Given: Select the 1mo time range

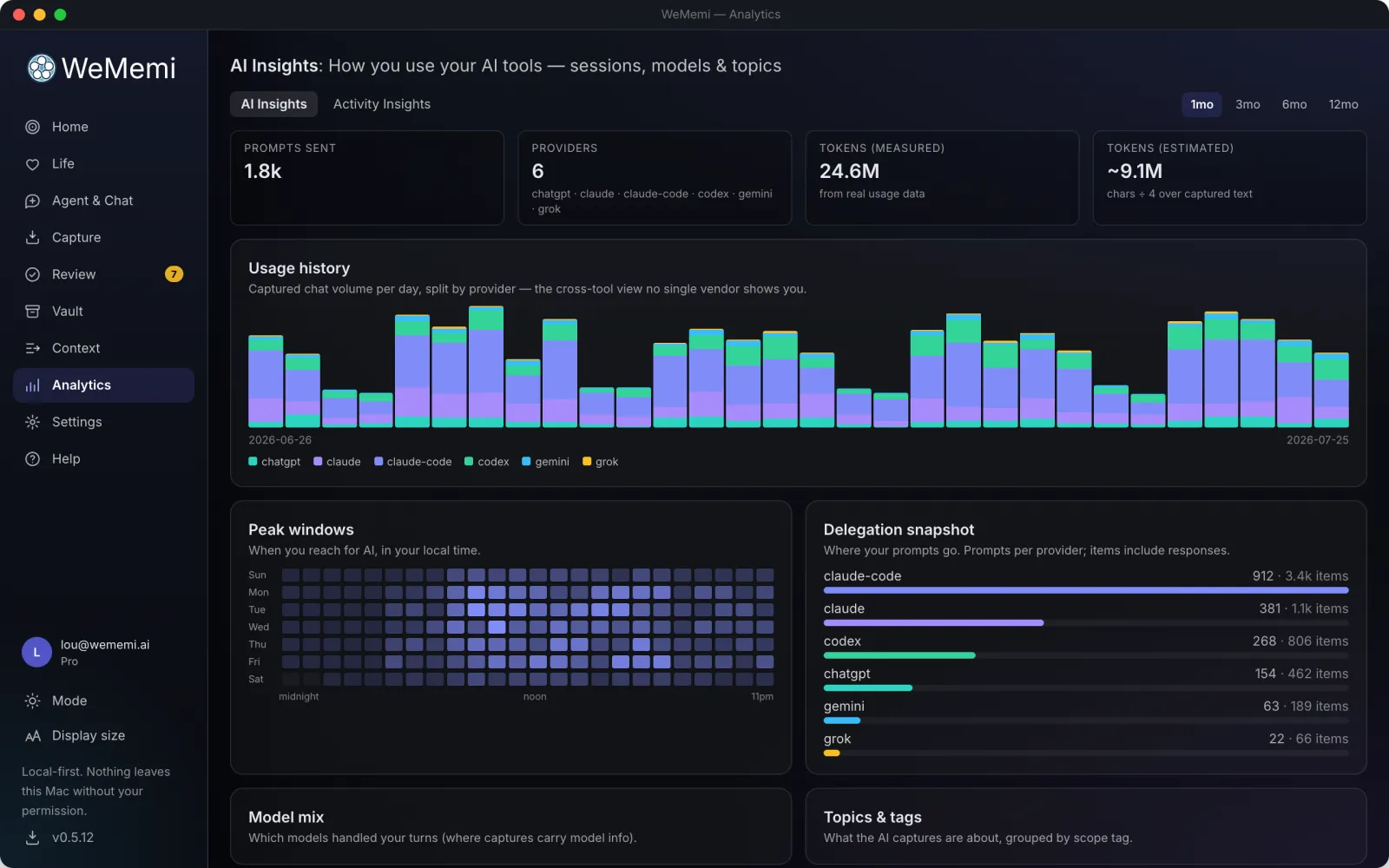Looking at the screenshot, I should (1201, 104).
